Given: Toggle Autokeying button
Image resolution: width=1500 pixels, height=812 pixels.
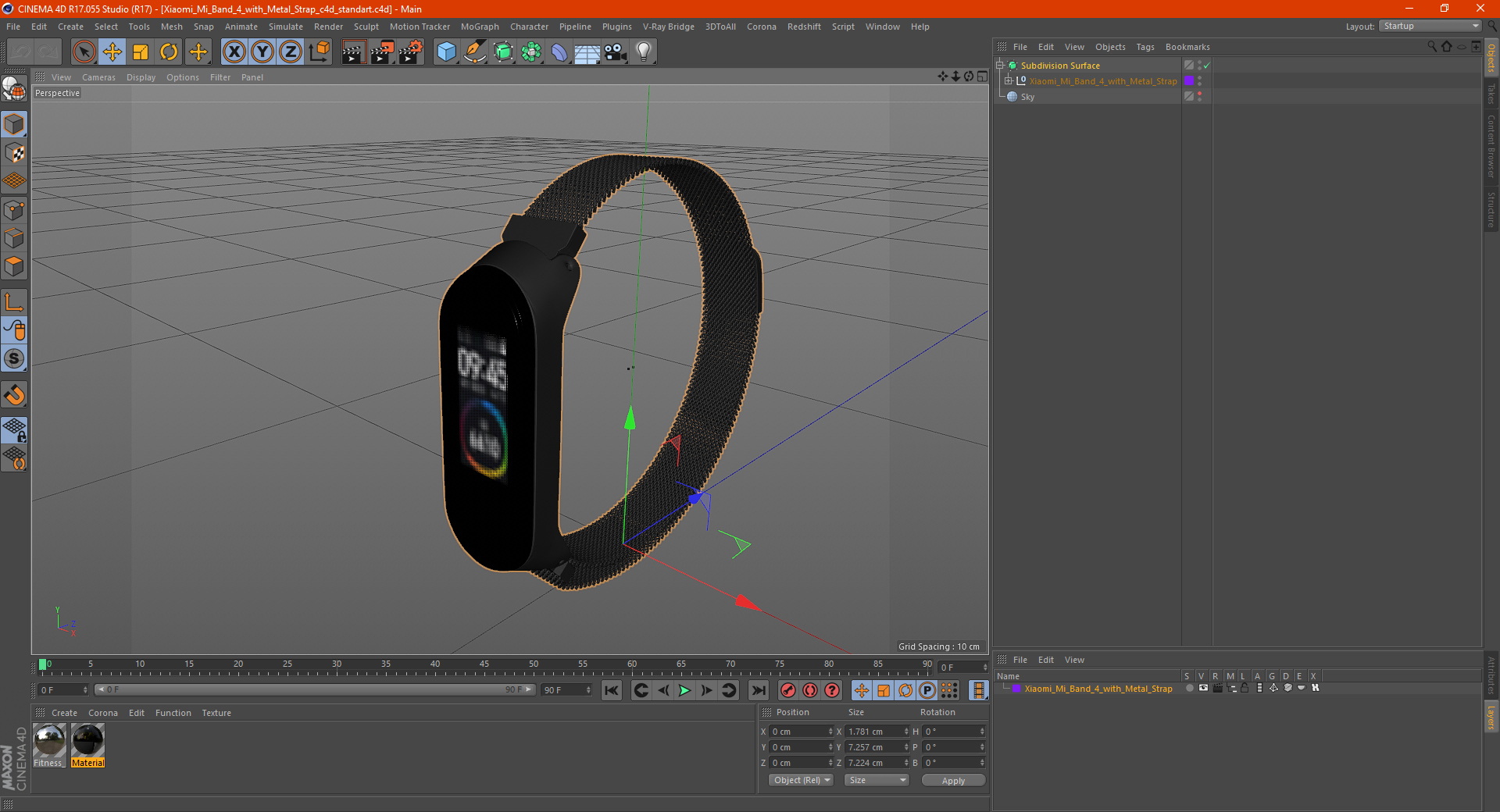Looking at the screenshot, I should click(x=810, y=690).
